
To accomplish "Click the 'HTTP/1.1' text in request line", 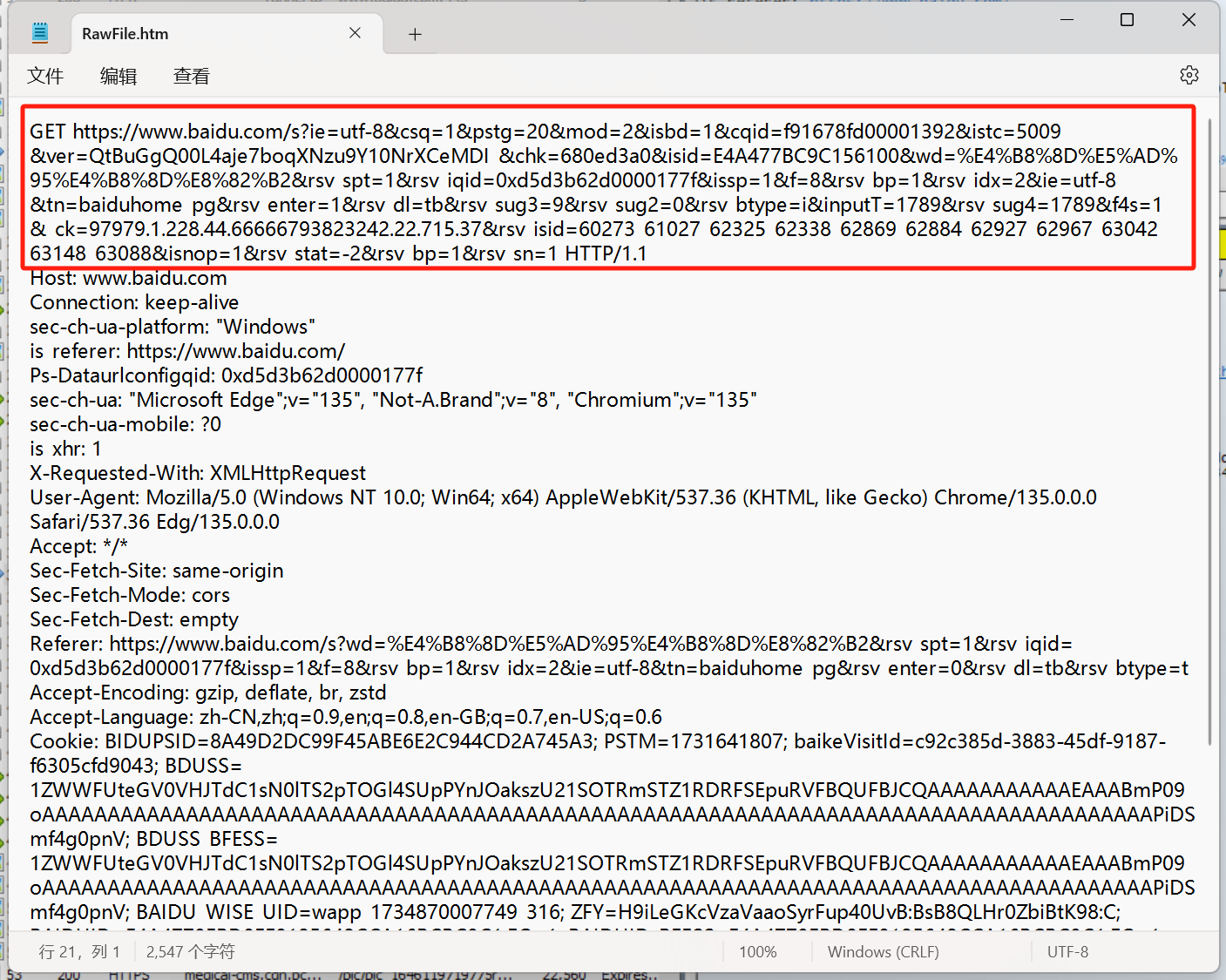I will coord(606,253).
